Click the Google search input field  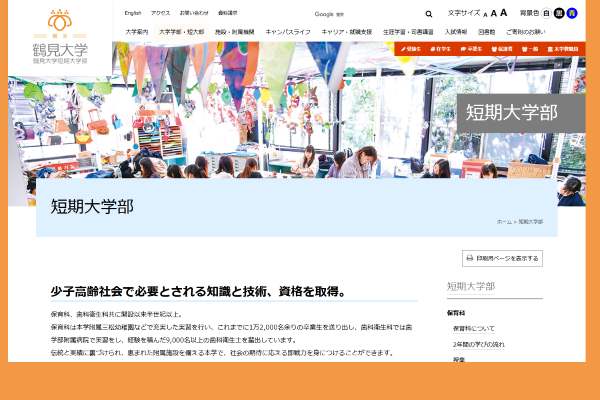tap(365, 14)
